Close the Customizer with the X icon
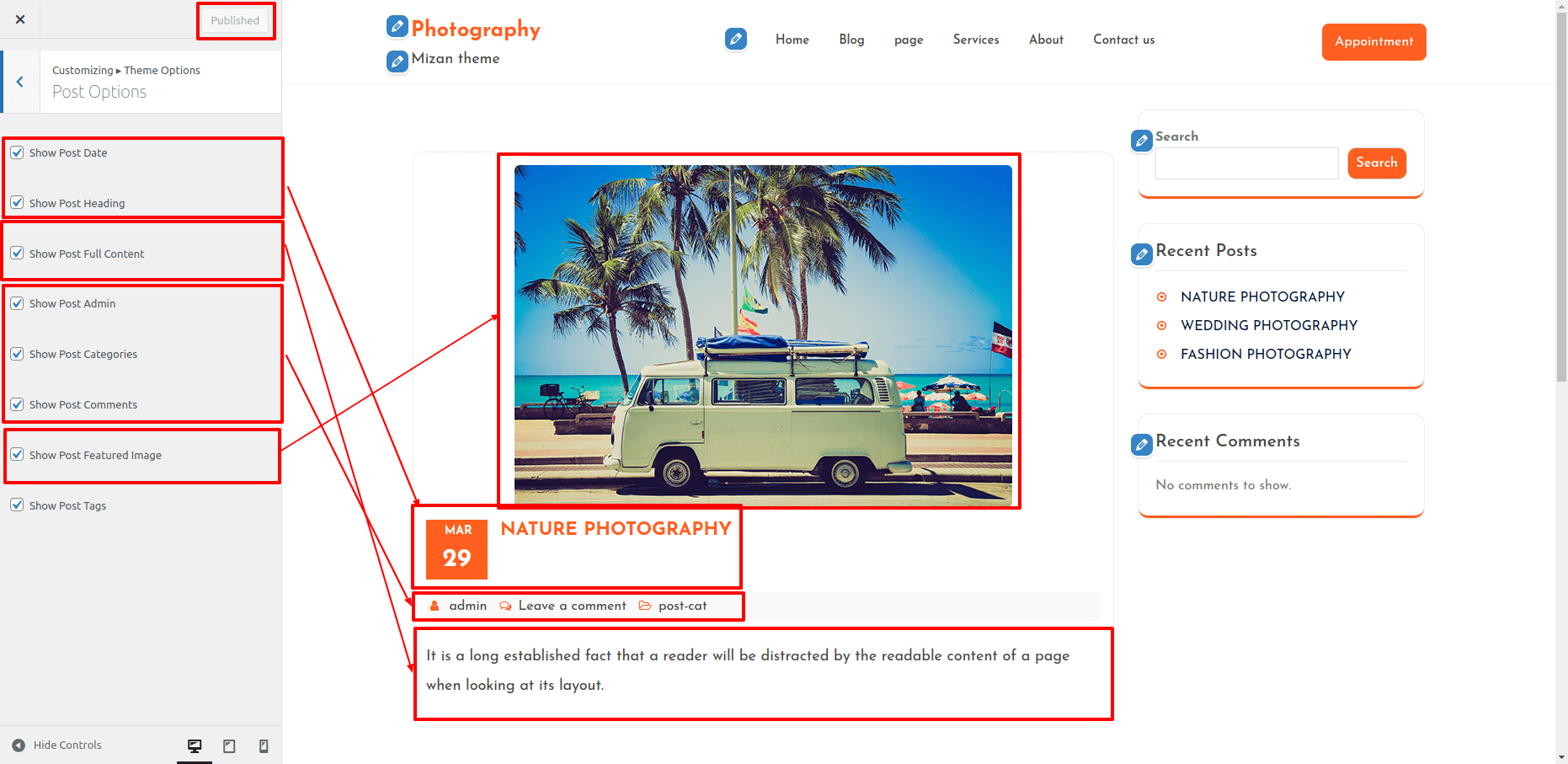The image size is (1568, 764). 20,19
